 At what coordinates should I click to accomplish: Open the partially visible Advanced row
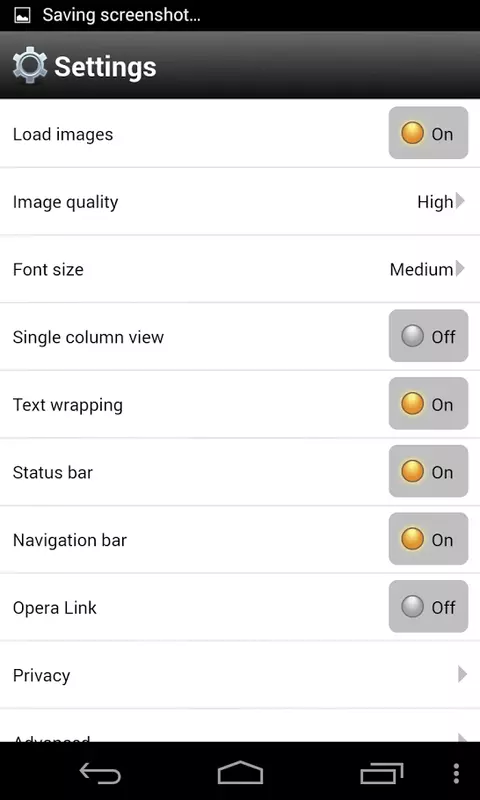[x=240, y=726]
